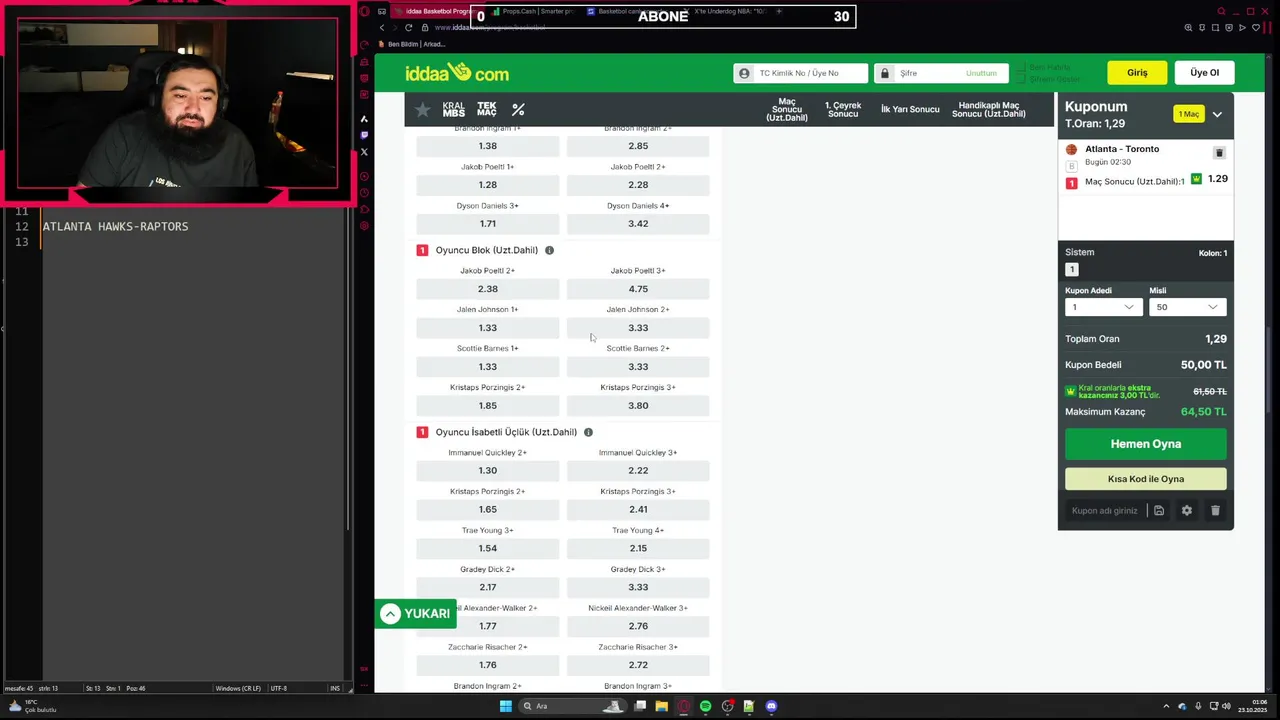Focus the TC Kimlik No / Üye No field

pyautogui.click(x=800, y=73)
